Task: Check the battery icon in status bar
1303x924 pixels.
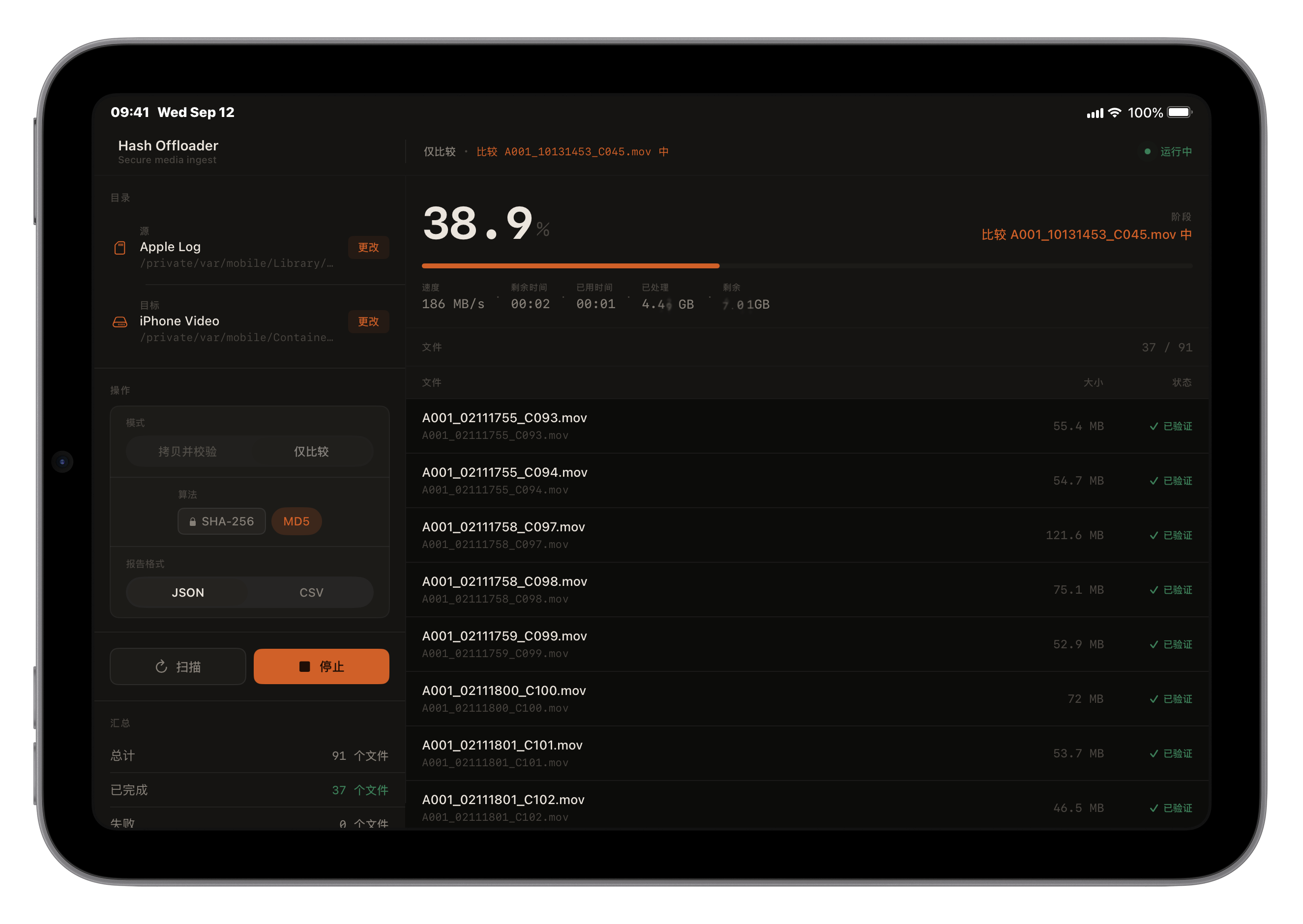Action: click(x=1180, y=113)
